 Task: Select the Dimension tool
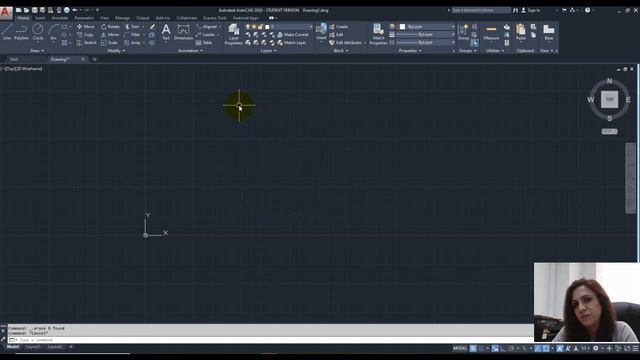[183, 32]
